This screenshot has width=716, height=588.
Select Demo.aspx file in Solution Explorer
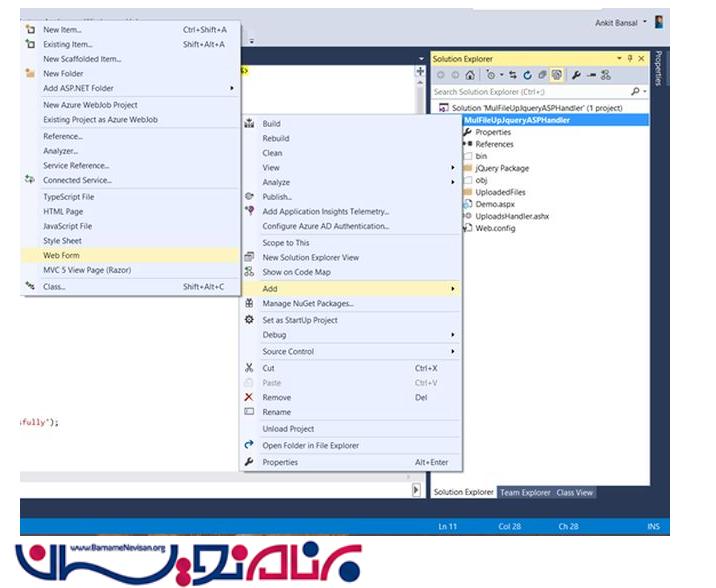[495, 204]
